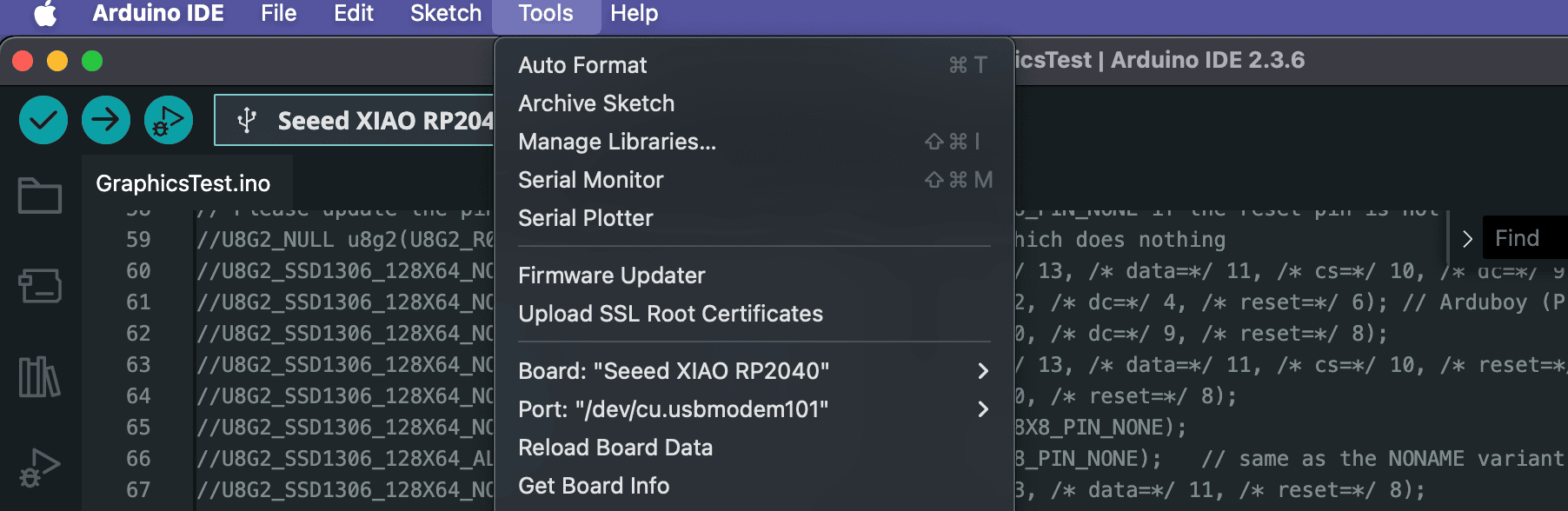
Task: Open the Sketchbook folder sidebar icon
Action: coord(40,196)
